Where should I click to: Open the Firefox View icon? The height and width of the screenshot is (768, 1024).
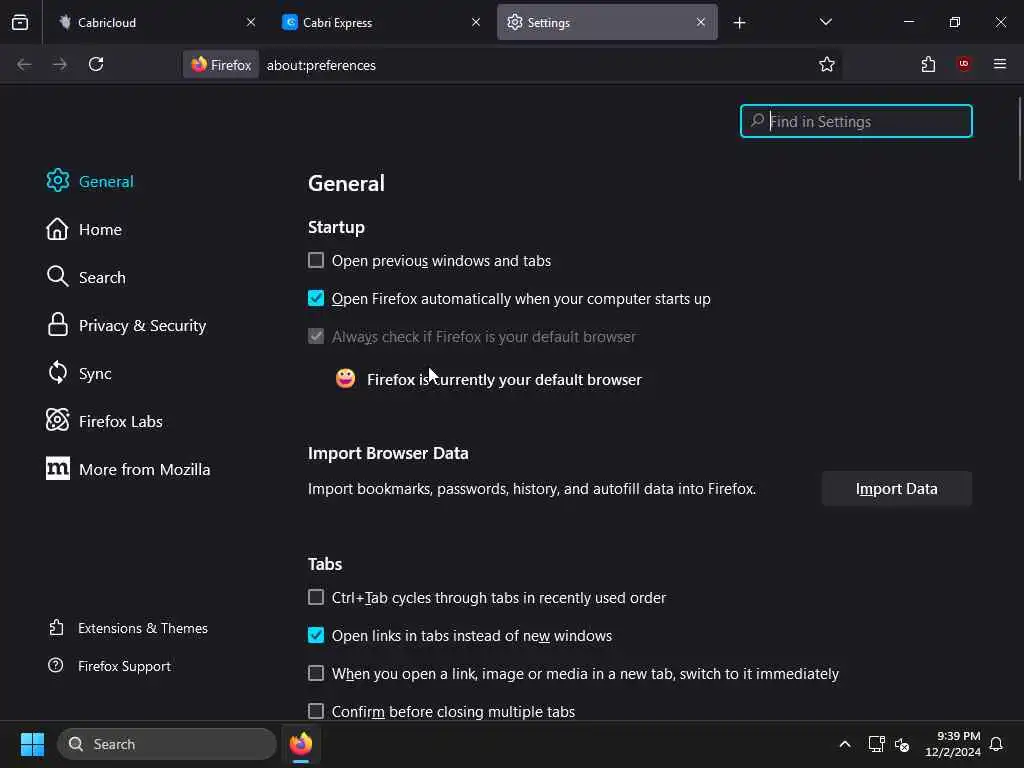pos(20,22)
